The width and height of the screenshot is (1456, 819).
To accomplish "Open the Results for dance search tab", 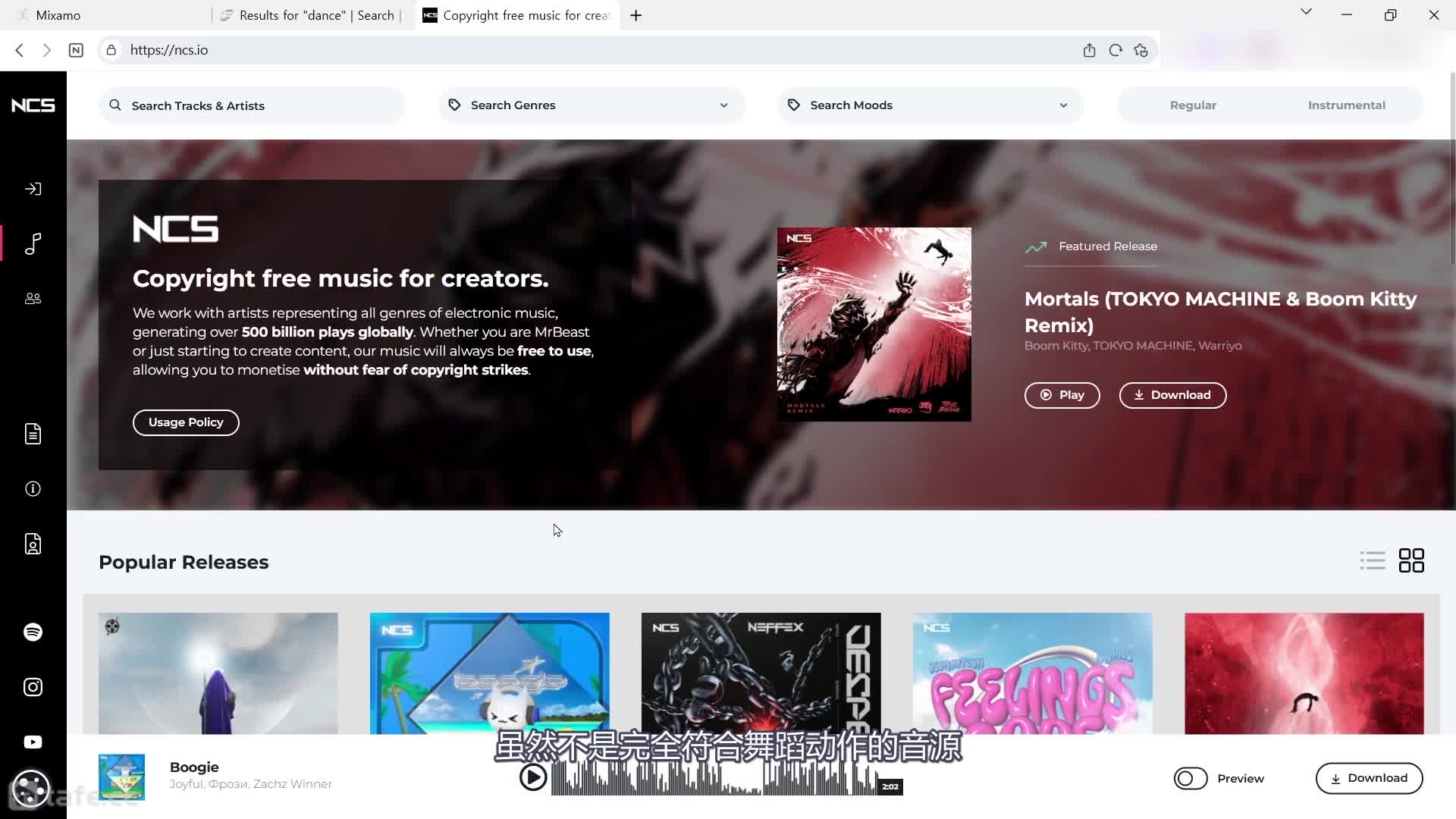I will tap(307, 15).
